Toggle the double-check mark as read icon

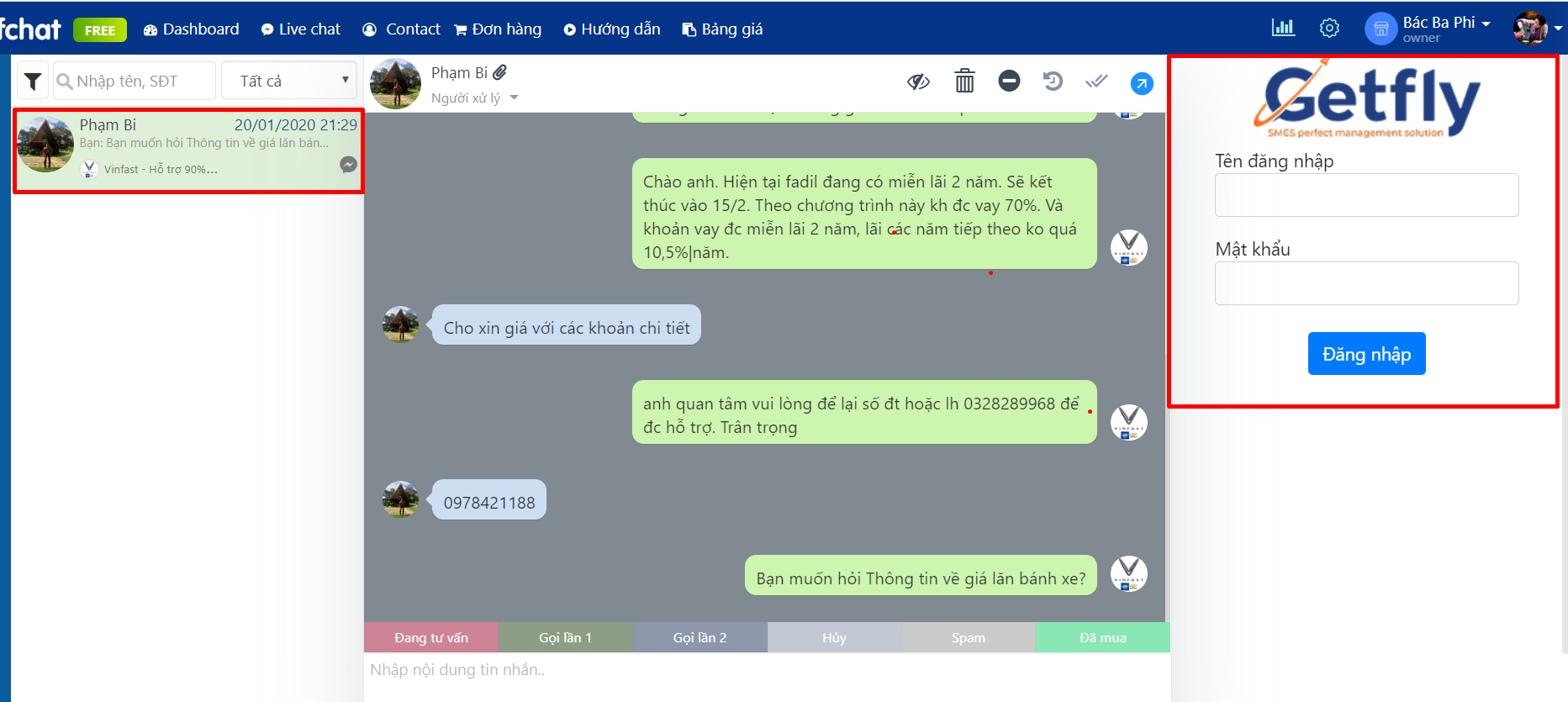click(x=1096, y=82)
